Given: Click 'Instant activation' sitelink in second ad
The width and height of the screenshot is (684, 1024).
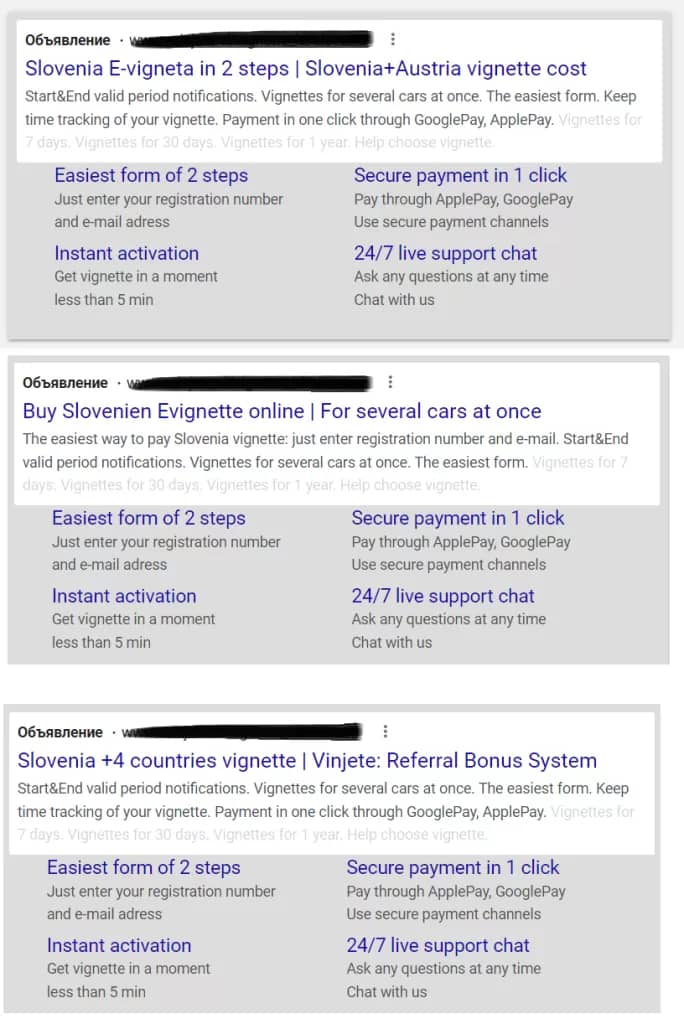Looking at the screenshot, I should coord(124,596).
